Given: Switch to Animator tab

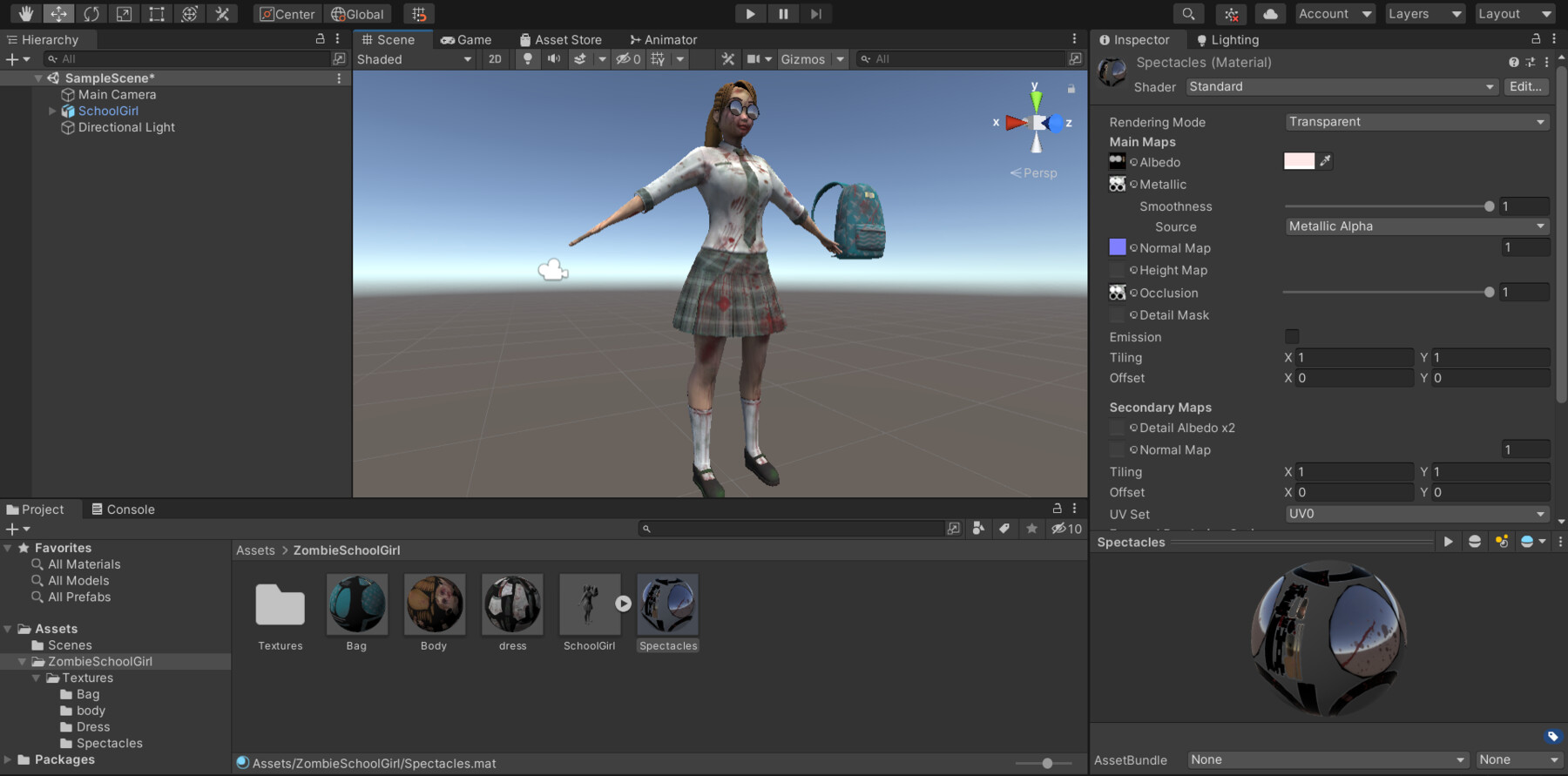Looking at the screenshot, I should (664, 40).
